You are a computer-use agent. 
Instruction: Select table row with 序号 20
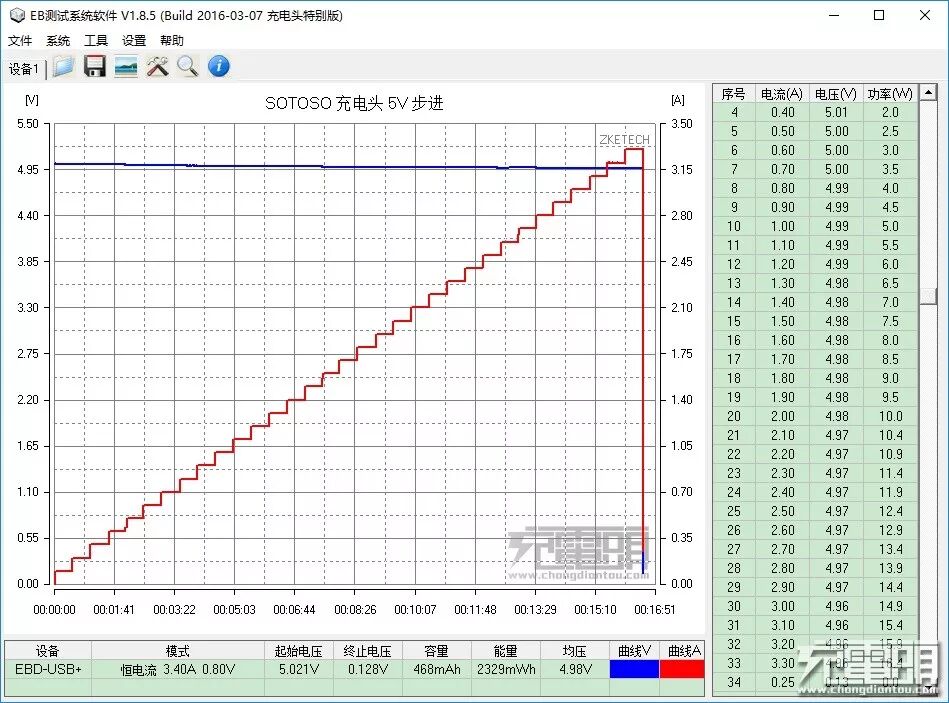pos(815,416)
